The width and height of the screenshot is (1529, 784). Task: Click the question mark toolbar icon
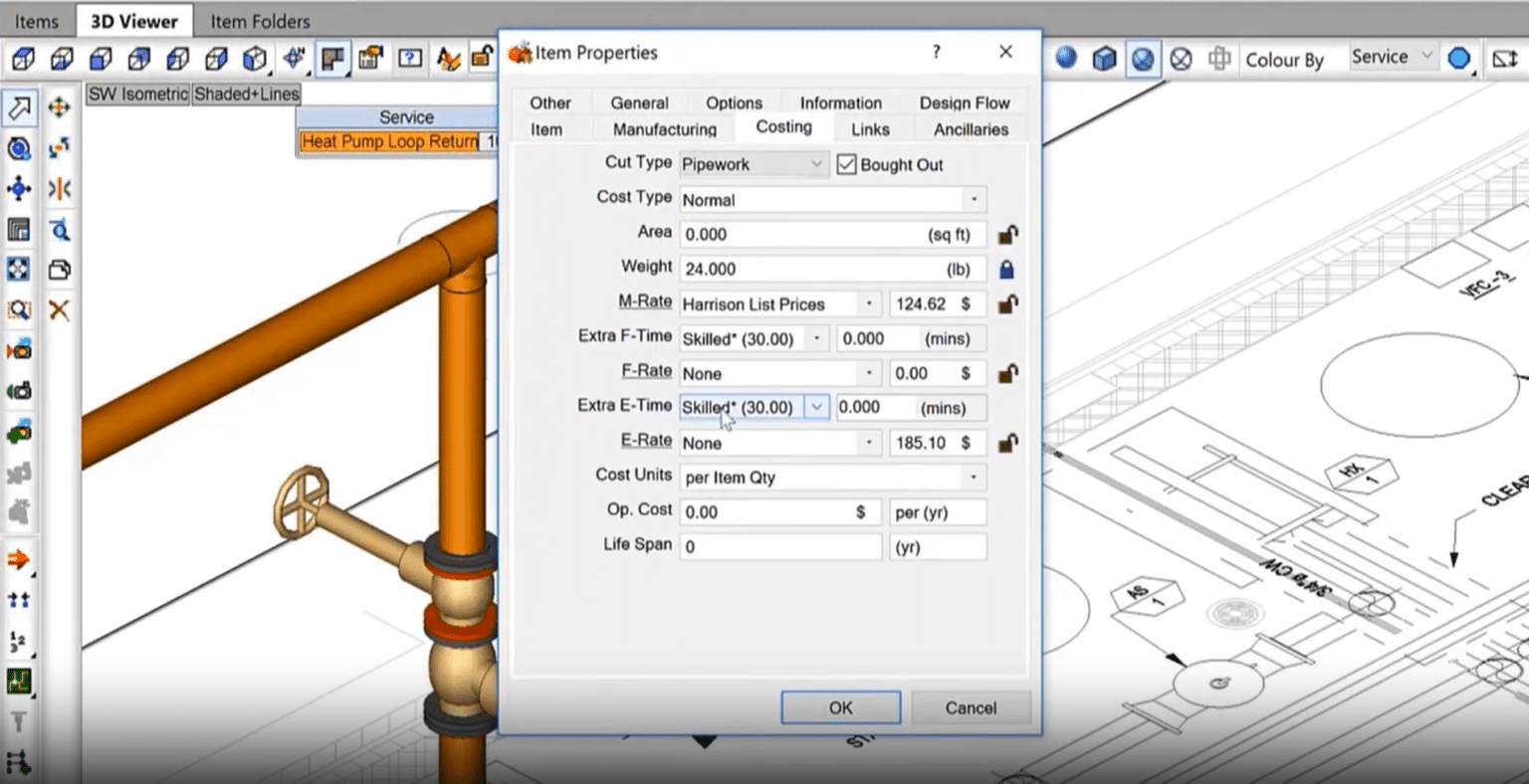point(409,59)
